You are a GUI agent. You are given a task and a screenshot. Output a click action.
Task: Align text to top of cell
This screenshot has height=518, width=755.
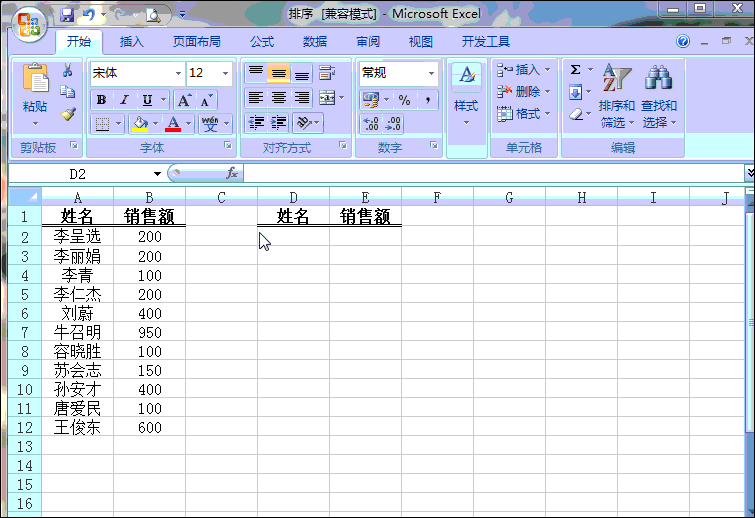pos(255,73)
